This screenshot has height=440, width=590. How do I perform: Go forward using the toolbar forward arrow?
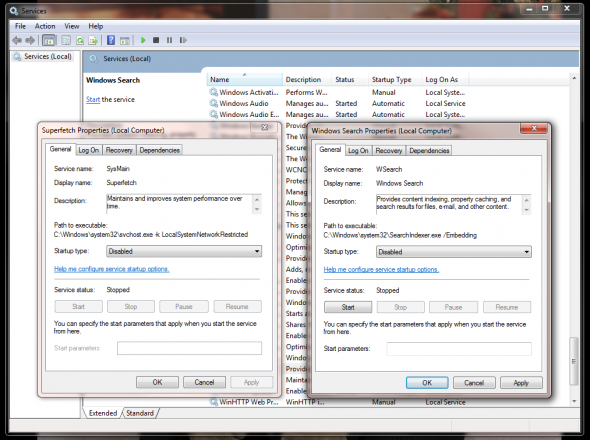coord(30,40)
